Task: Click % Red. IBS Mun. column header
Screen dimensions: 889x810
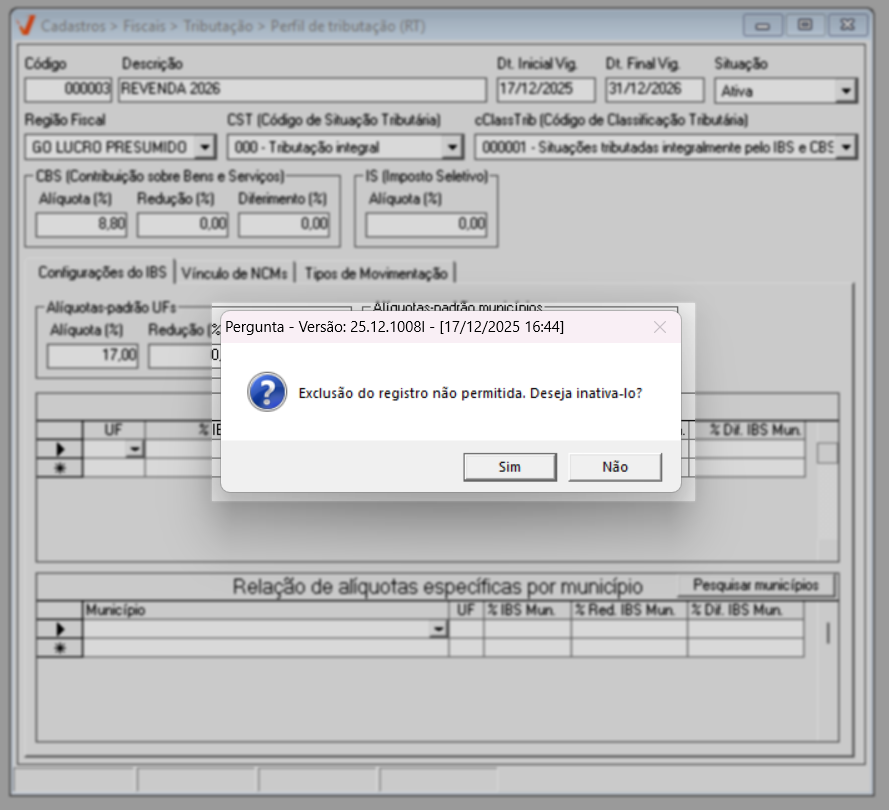Action: click(629, 610)
